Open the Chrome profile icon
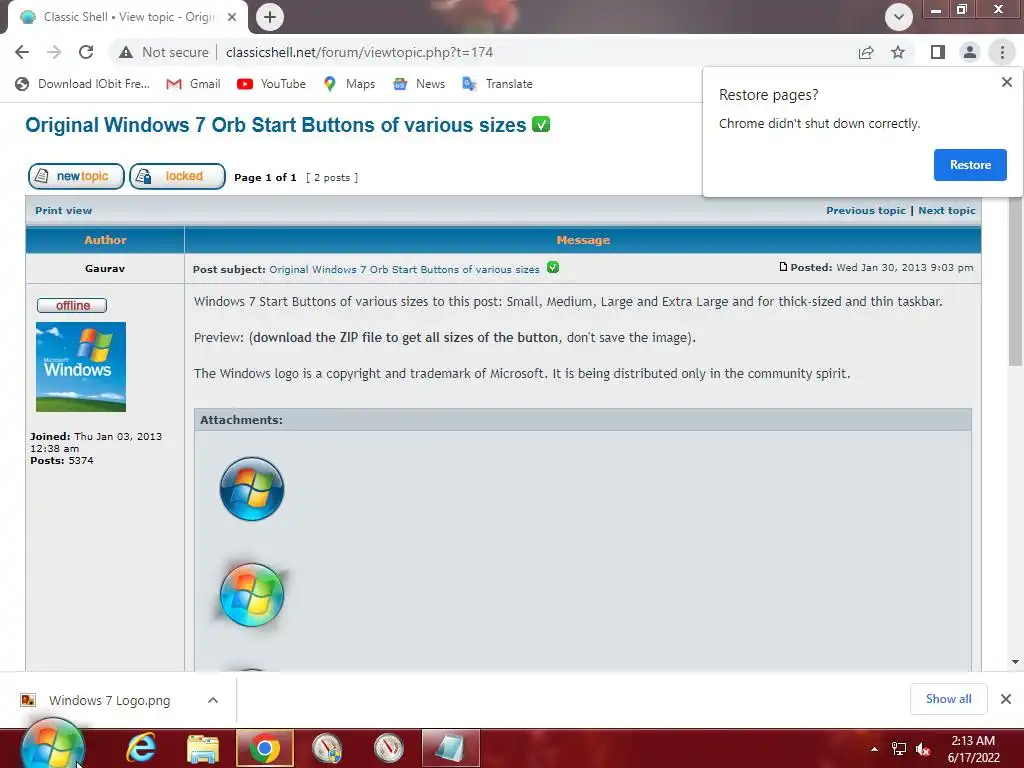The width and height of the screenshot is (1024, 768). [x=970, y=52]
